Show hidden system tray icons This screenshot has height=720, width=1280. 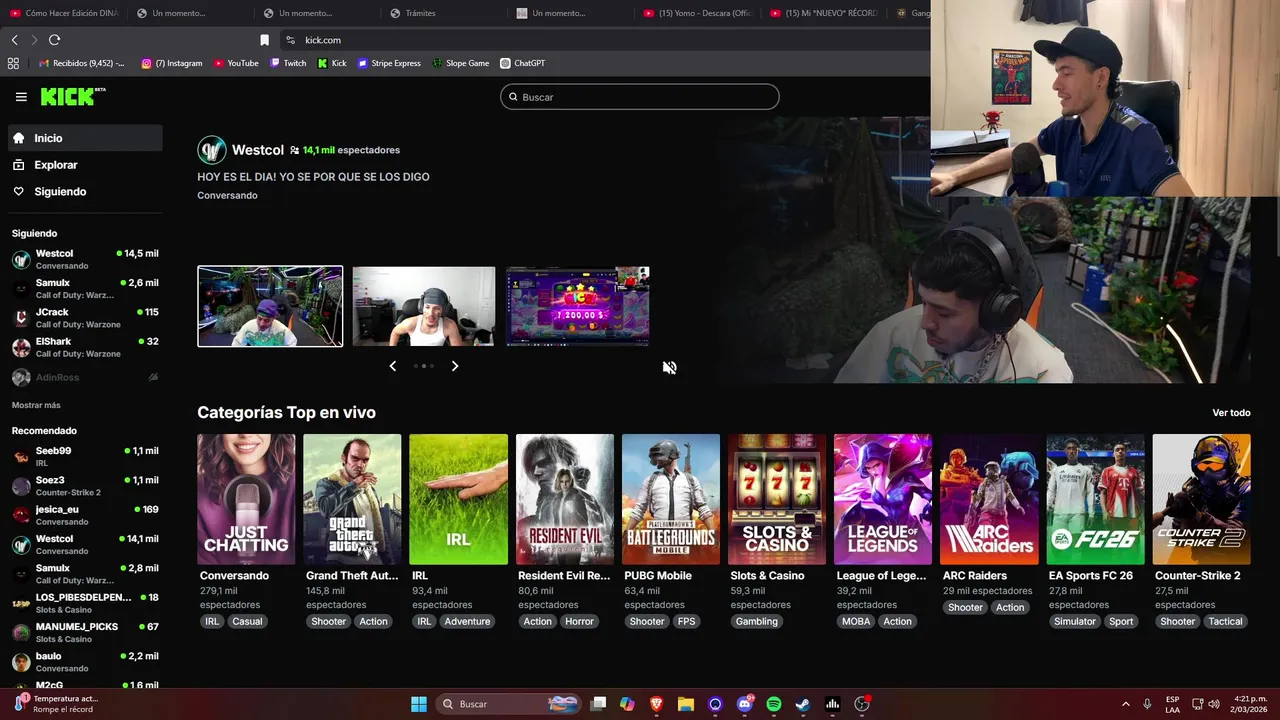click(x=1125, y=704)
